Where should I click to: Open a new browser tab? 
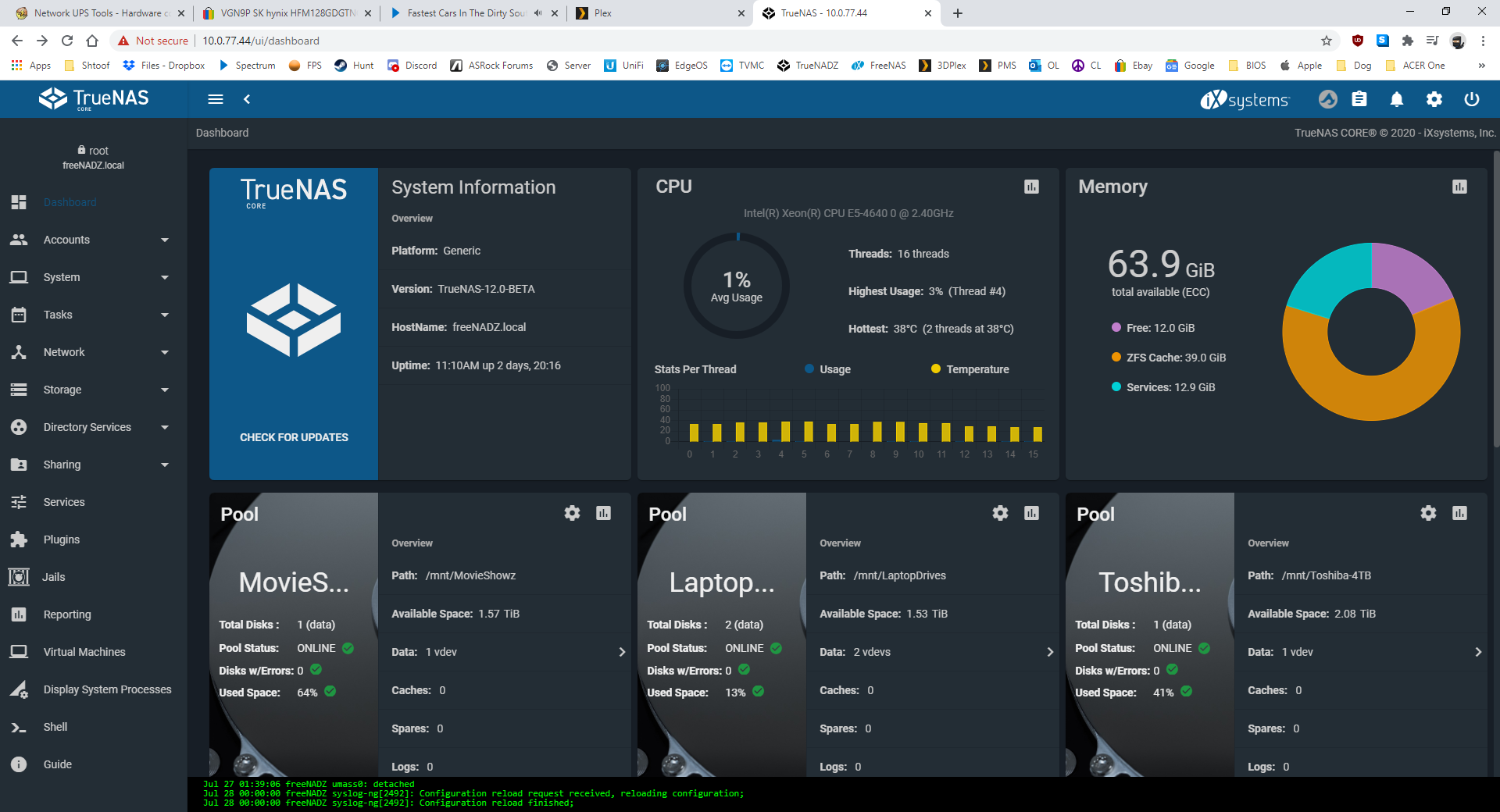[958, 13]
